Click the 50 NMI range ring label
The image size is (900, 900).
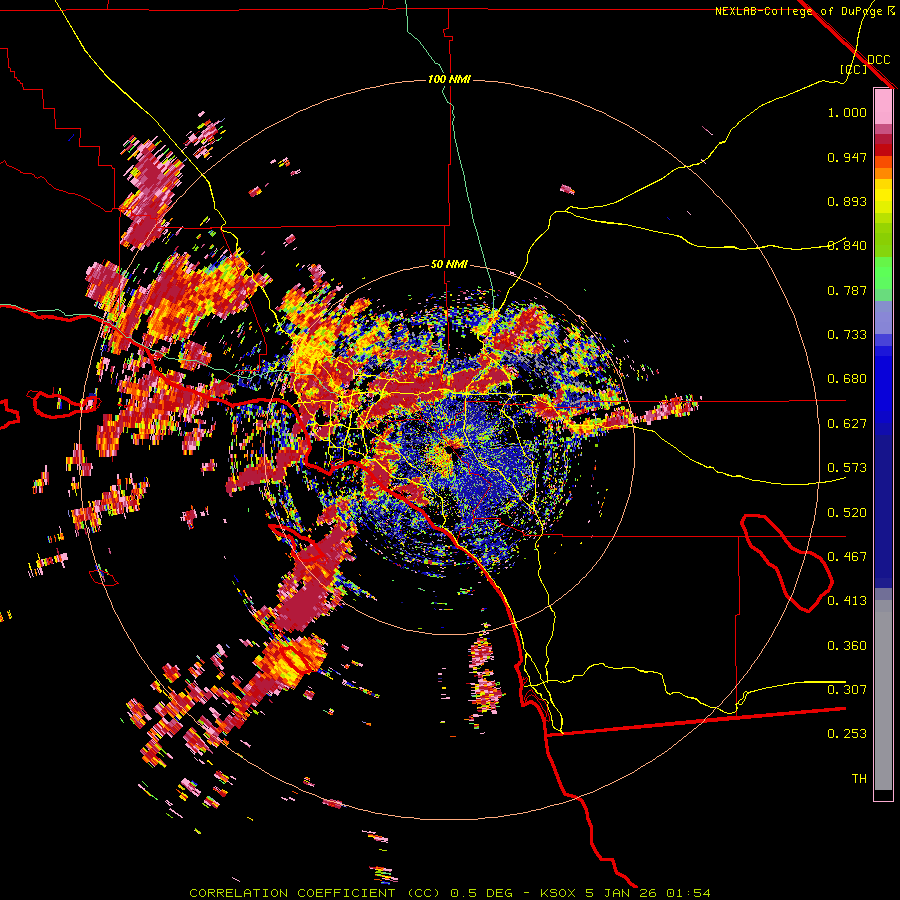pyautogui.click(x=449, y=264)
